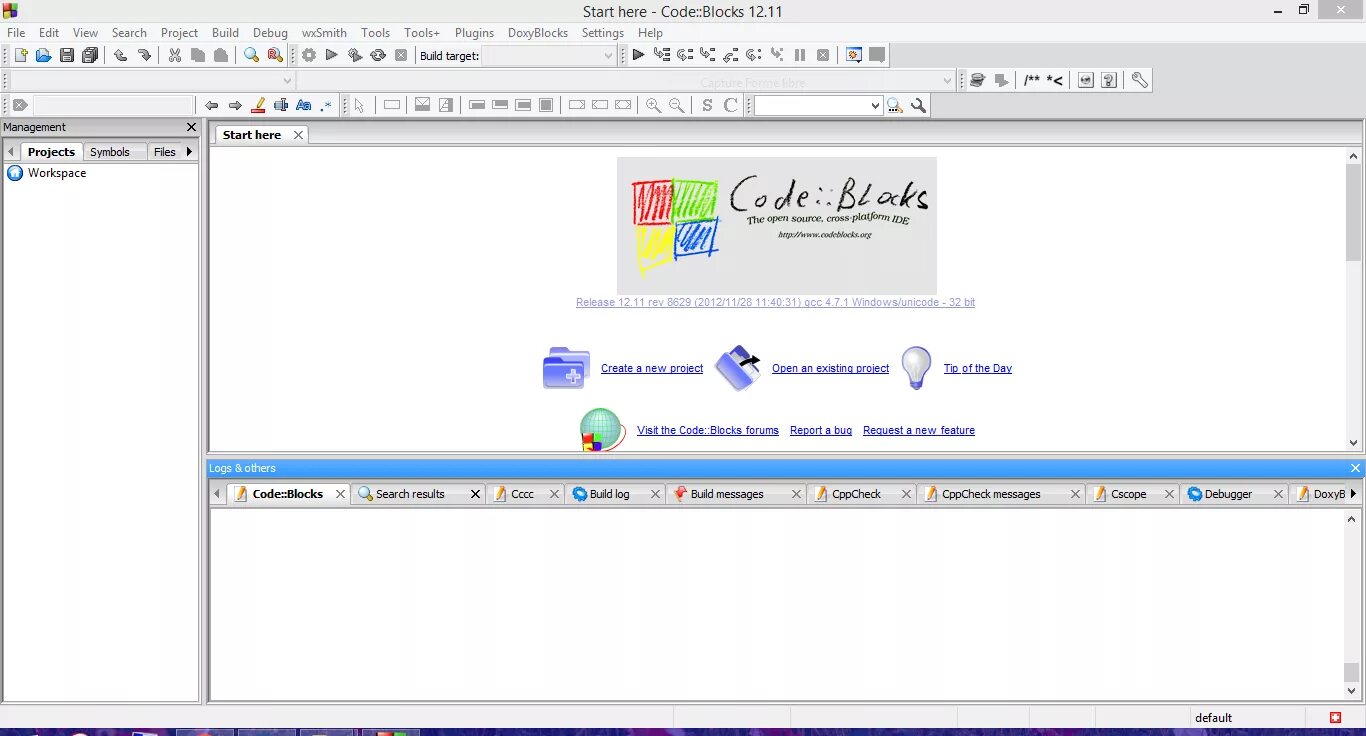Click the Save all files icon
This screenshot has height=736, width=1366.
(90, 55)
